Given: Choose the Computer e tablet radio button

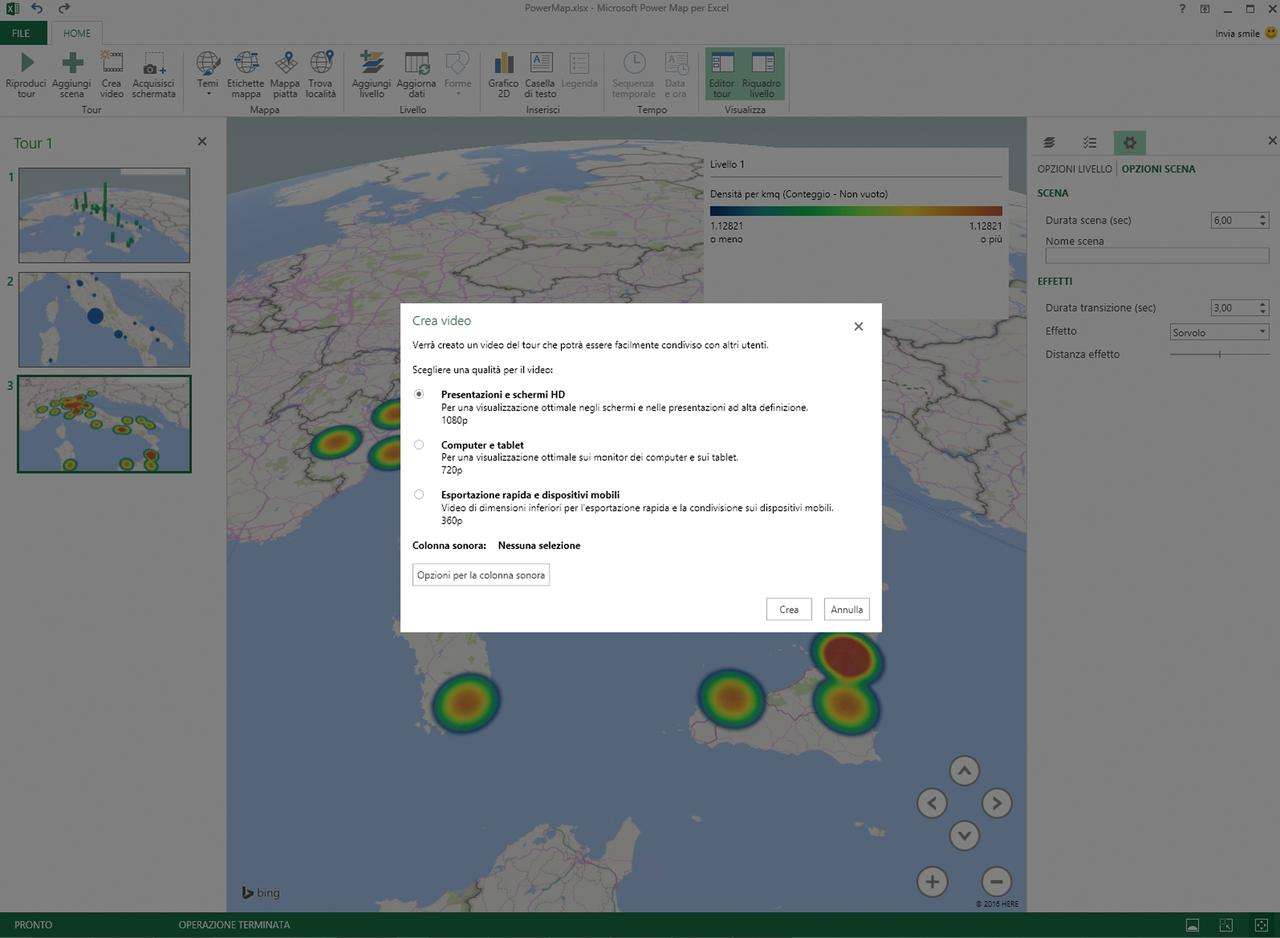Looking at the screenshot, I should point(419,444).
